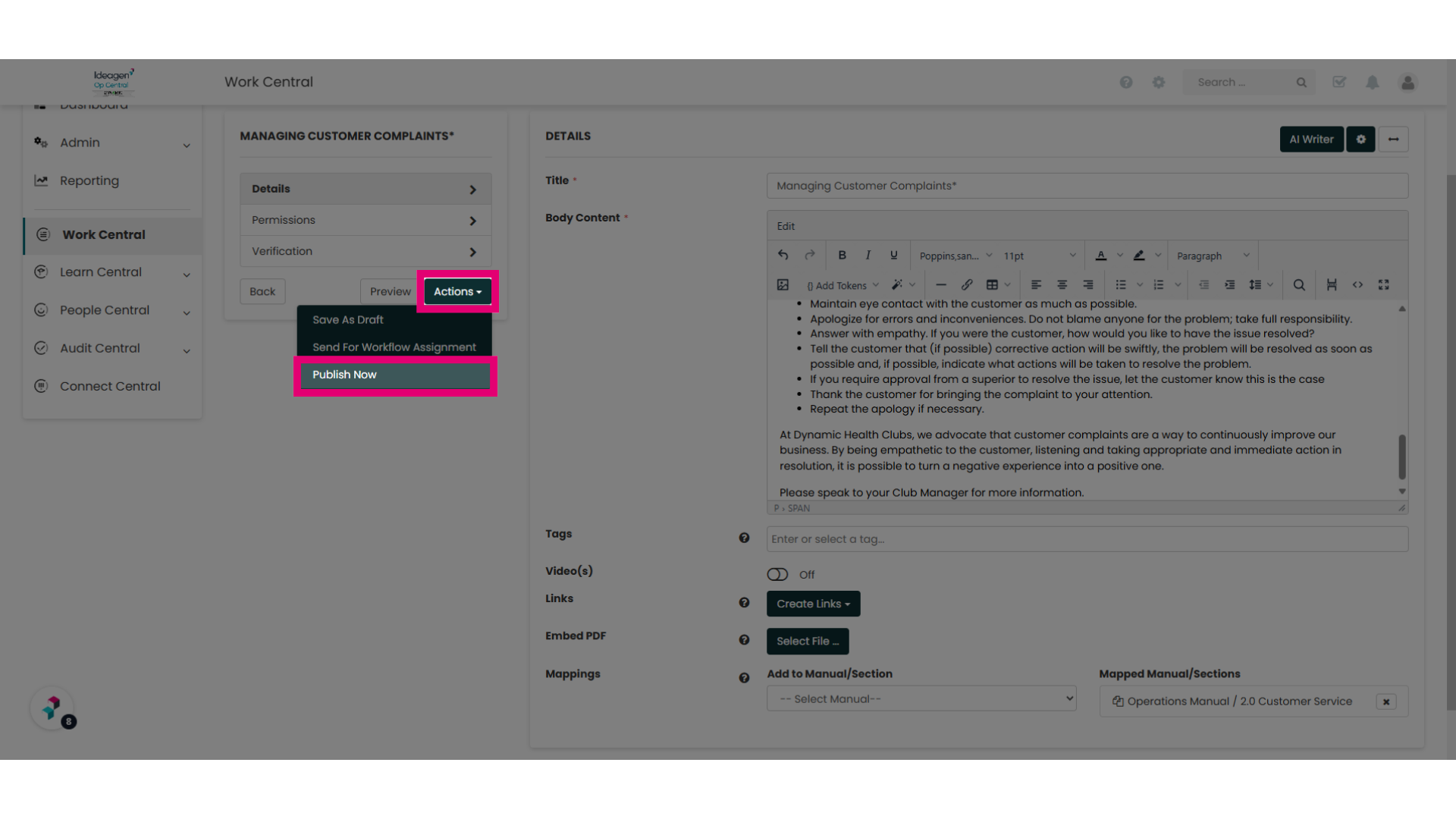This screenshot has width=1456, height=819.
Task: Choose Publish Now from Actions menu
Action: pyautogui.click(x=395, y=375)
